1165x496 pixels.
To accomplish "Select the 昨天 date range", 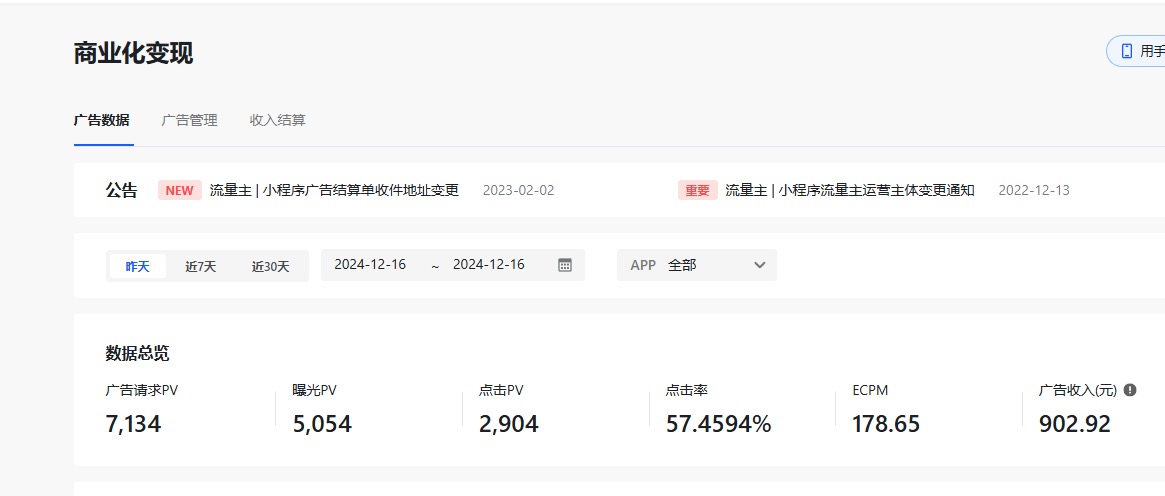I will (x=137, y=267).
